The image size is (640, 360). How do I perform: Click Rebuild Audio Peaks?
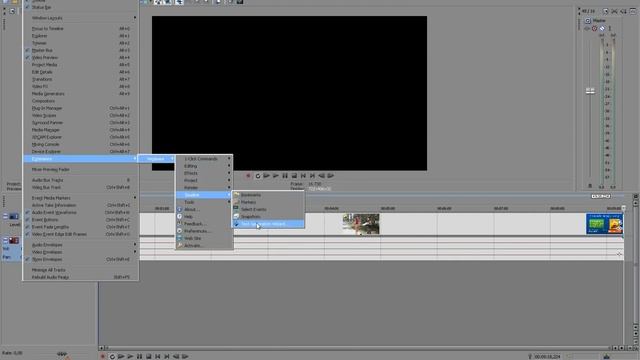(81, 278)
